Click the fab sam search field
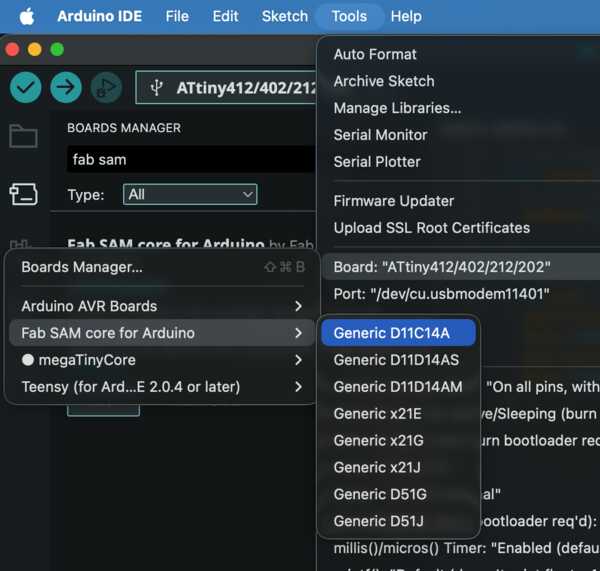The height and width of the screenshot is (571, 600). click(x=191, y=160)
